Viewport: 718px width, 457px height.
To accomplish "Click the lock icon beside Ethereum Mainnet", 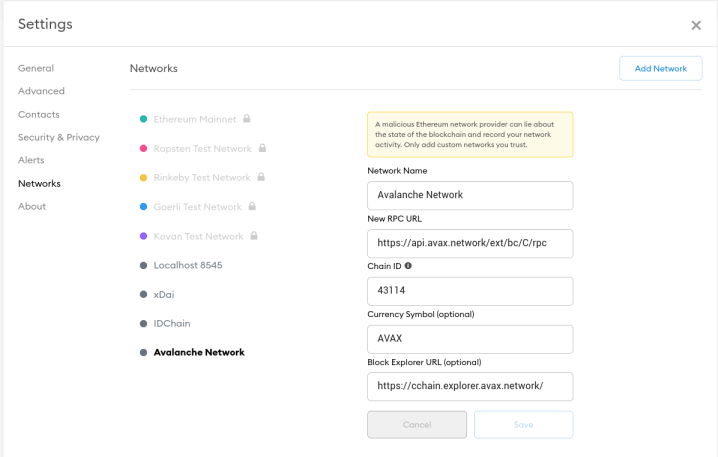I will [x=246, y=119].
